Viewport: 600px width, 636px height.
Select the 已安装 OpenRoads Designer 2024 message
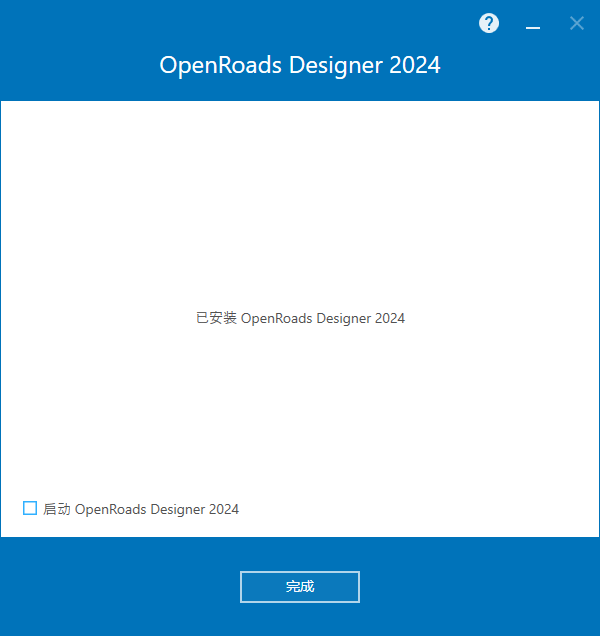300,318
